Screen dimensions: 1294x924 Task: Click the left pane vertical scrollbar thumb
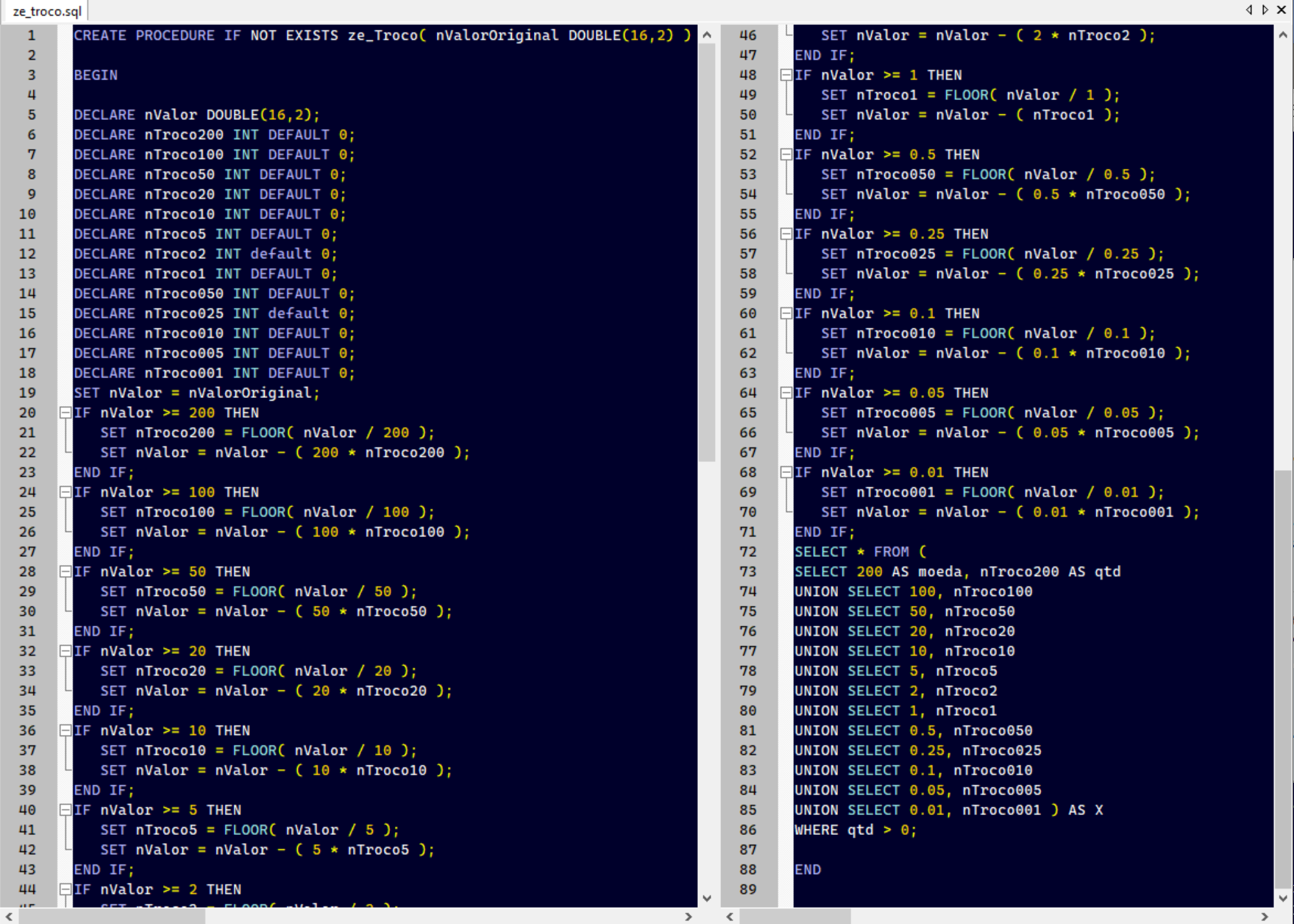click(707, 252)
